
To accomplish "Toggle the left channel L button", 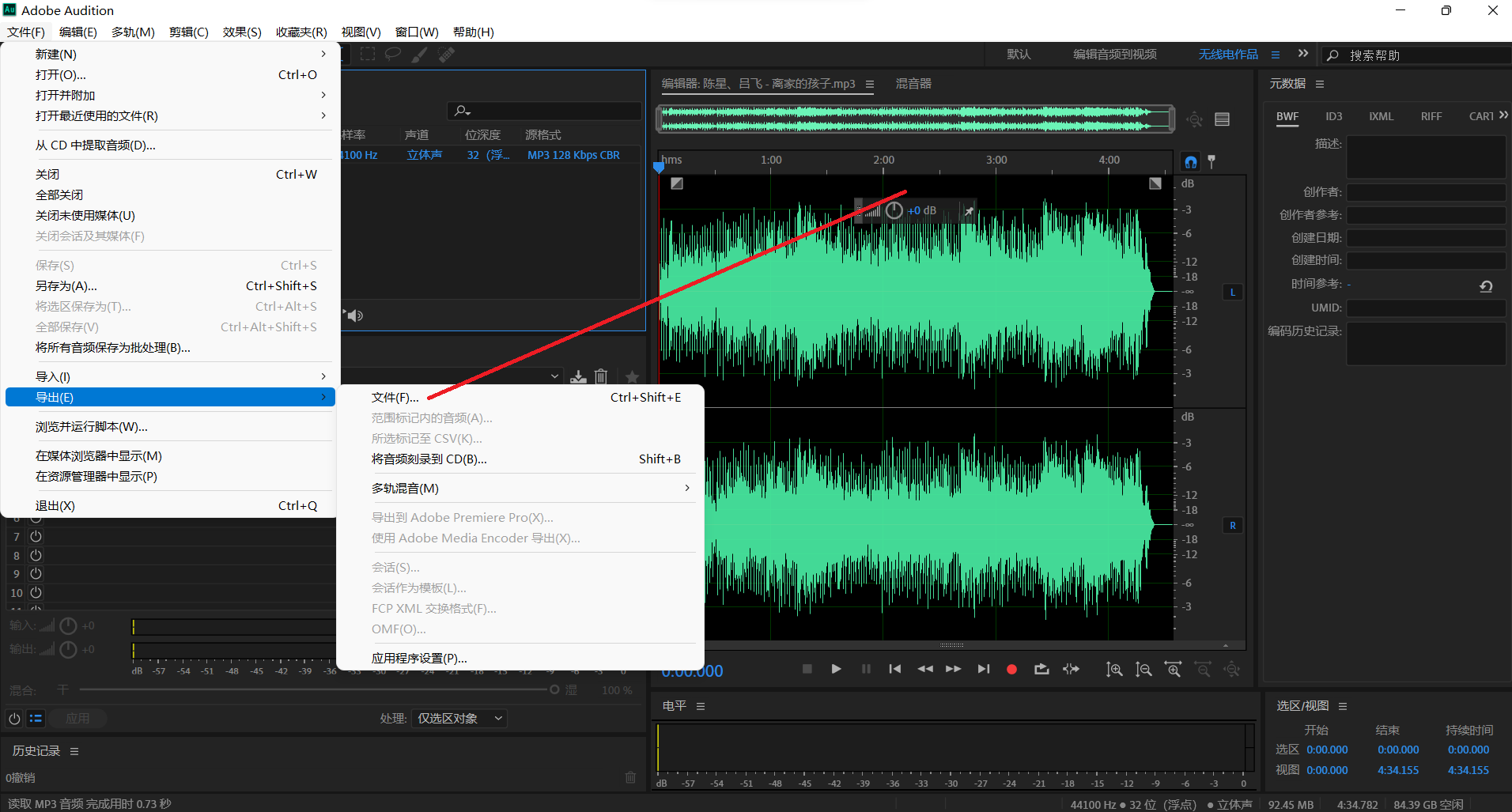I will [x=1232, y=293].
